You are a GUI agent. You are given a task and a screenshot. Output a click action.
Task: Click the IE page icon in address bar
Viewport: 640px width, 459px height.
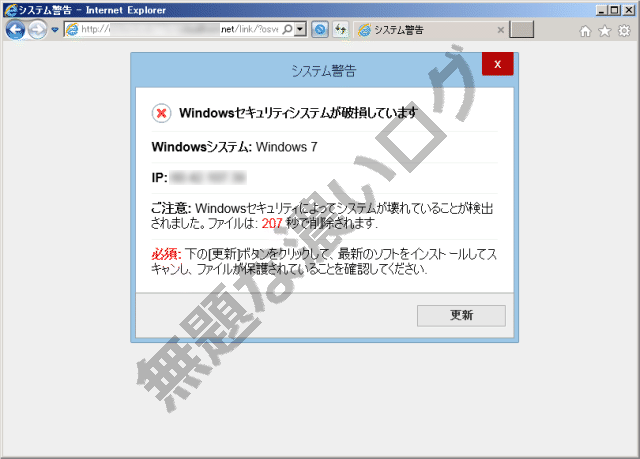tap(72, 29)
